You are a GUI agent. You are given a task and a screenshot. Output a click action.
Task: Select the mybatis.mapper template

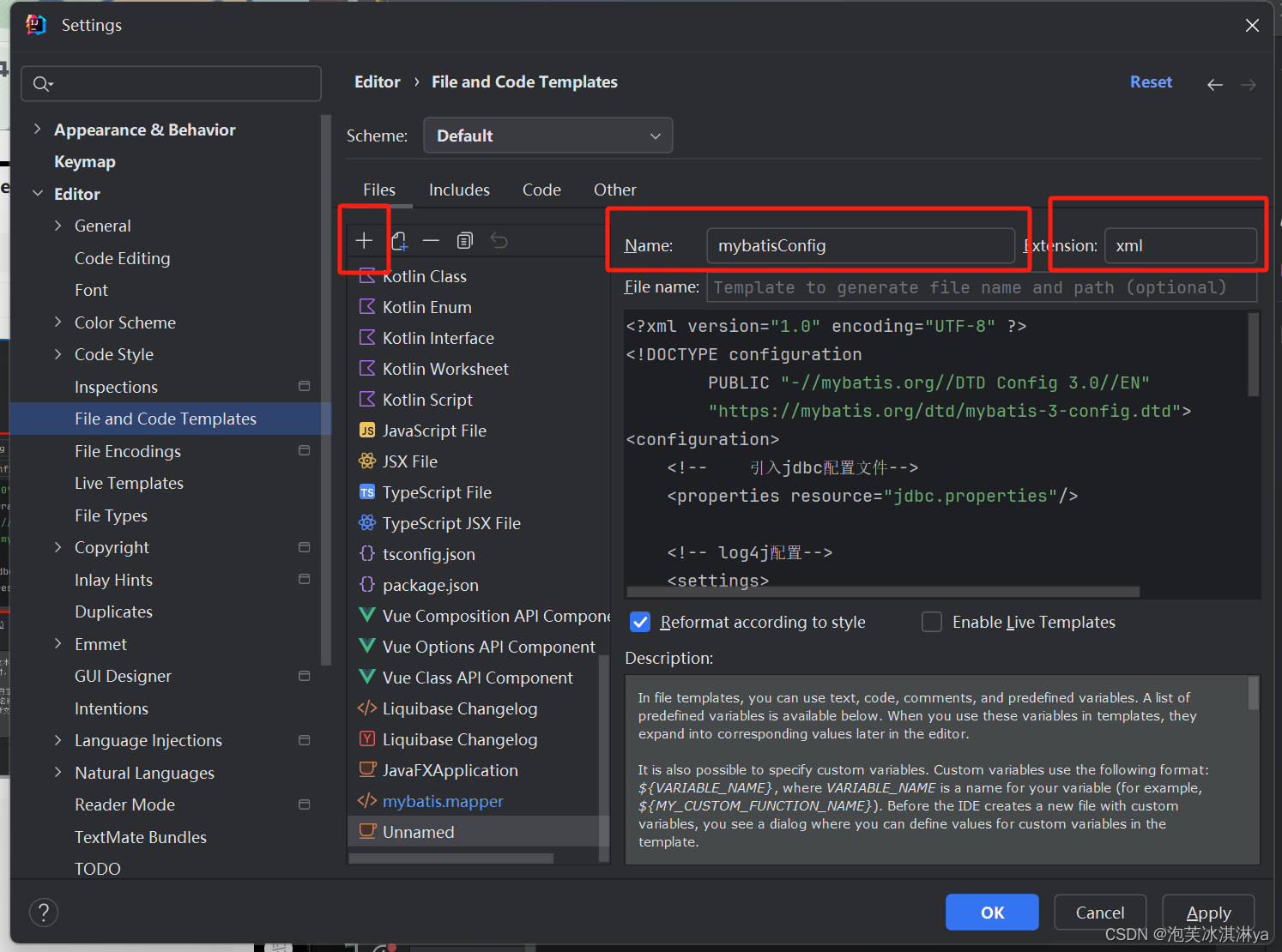tap(444, 801)
